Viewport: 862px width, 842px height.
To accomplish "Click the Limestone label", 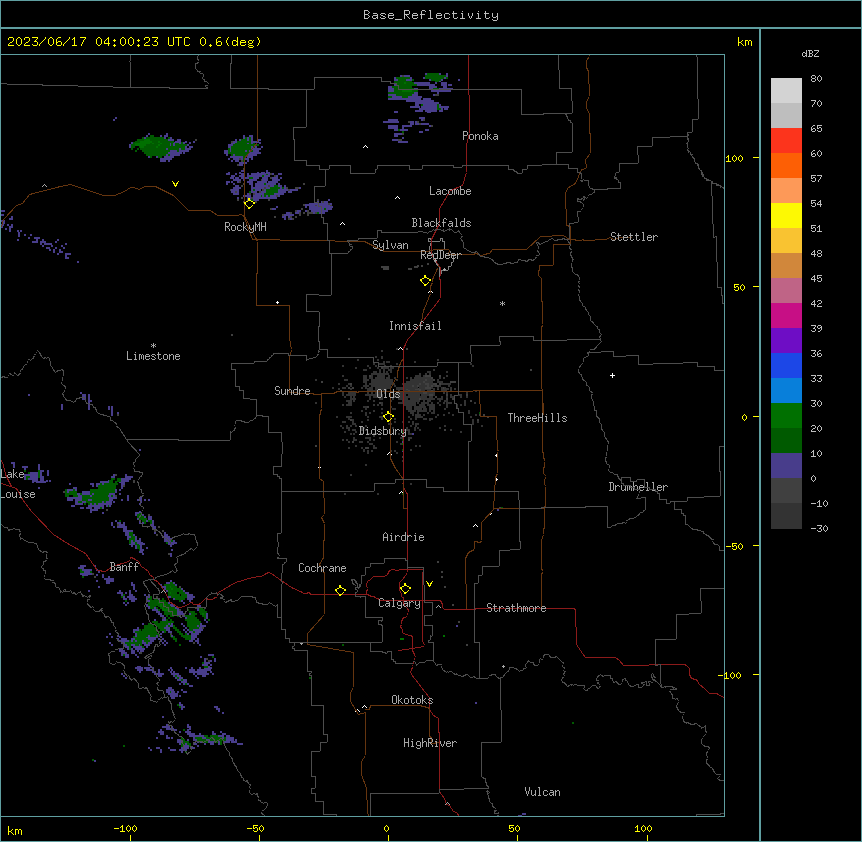I will 153,356.
